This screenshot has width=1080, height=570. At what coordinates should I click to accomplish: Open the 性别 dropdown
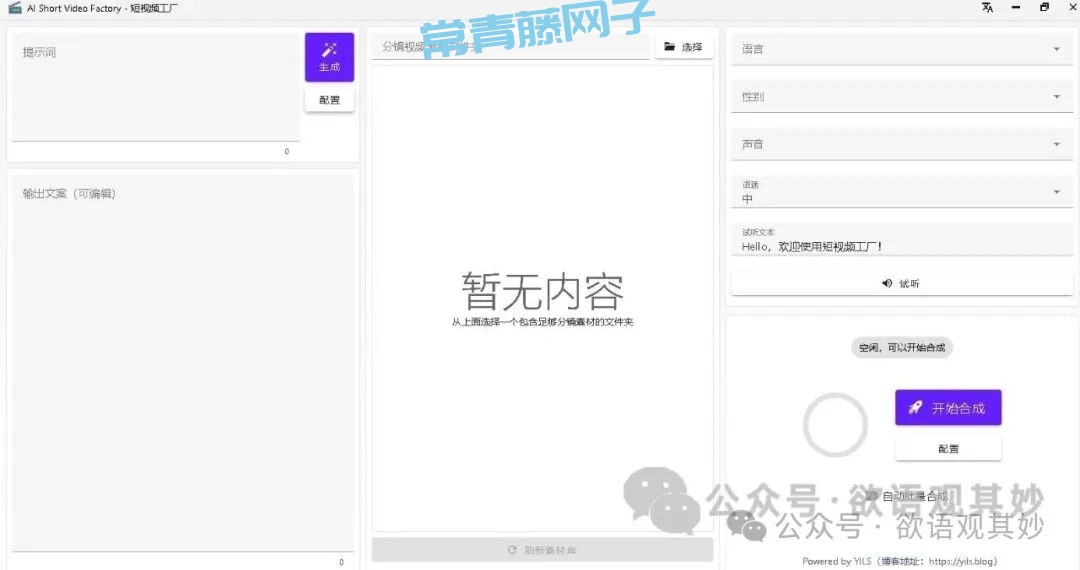coord(900,97)
